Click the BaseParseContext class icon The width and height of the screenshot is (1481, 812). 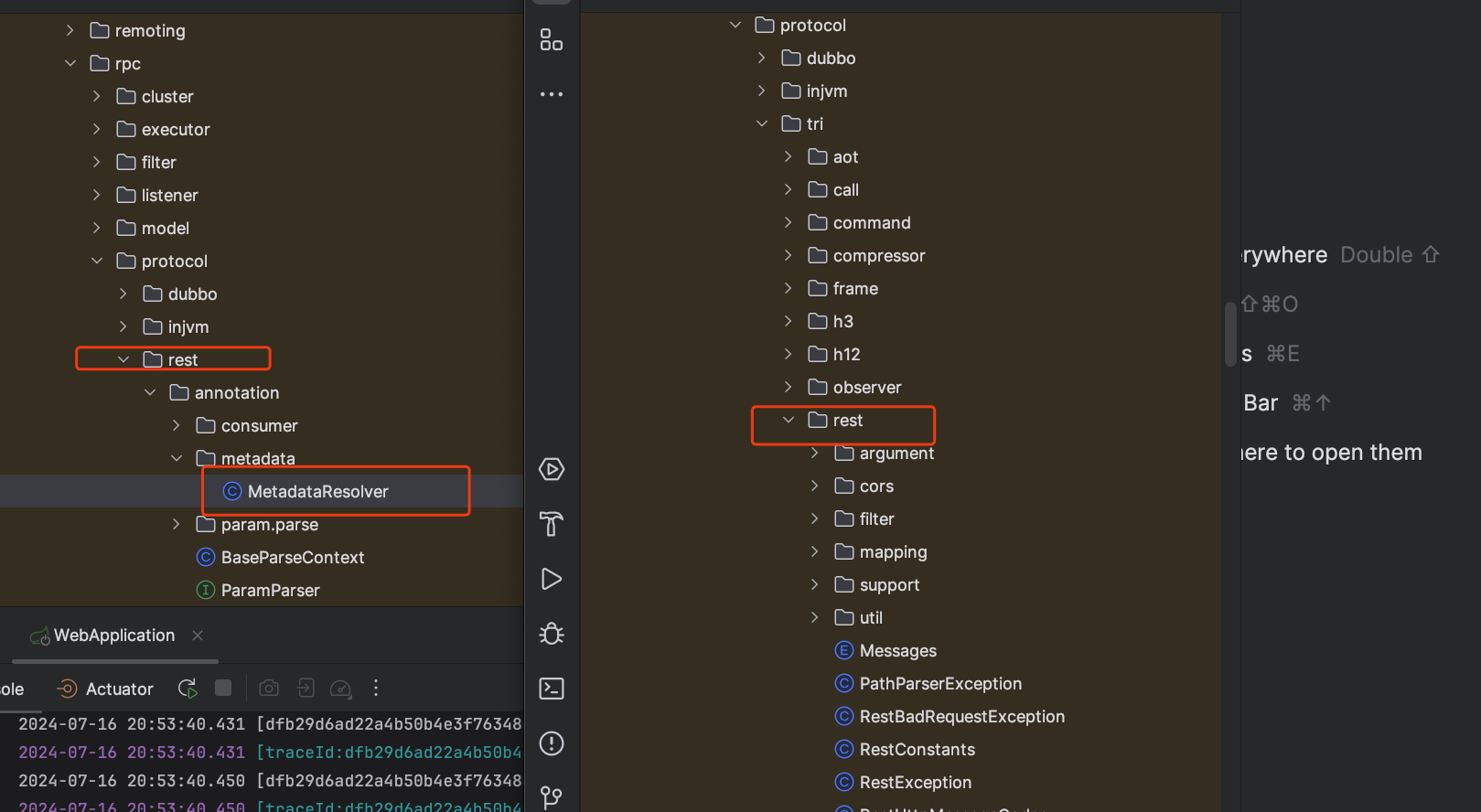pyautogui.click(x=206, y=557)
